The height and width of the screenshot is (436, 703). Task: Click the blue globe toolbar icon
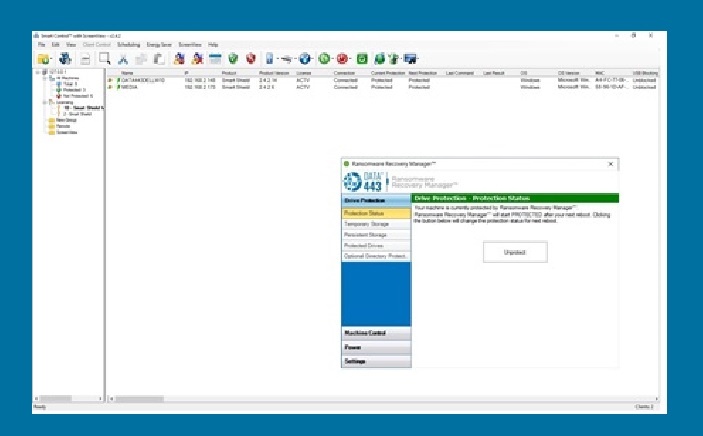click(305, 59)
